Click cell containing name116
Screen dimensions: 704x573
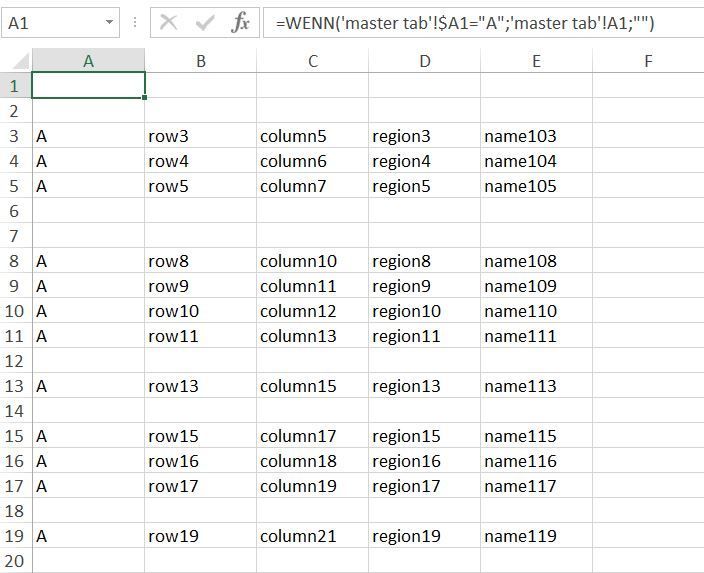537,461
